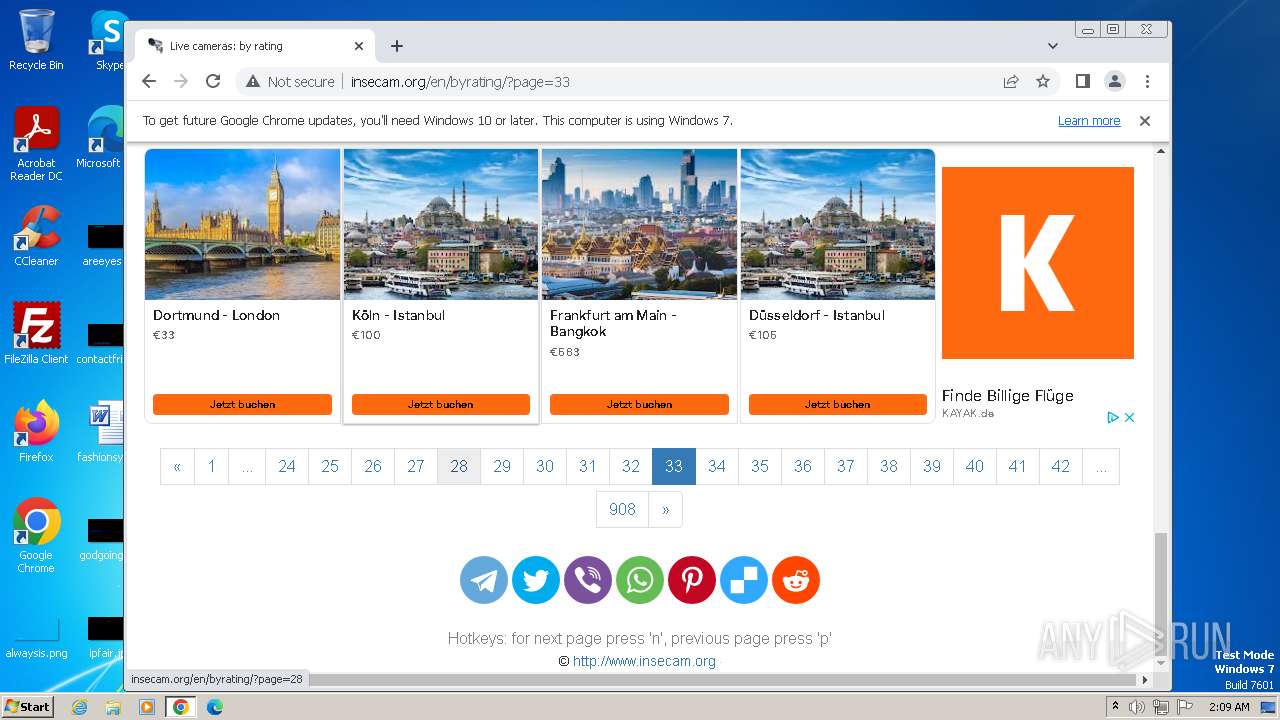1280x720 pixels.
Task: Click Learn more link about Chrome updates
Action: pos(1089,121)
